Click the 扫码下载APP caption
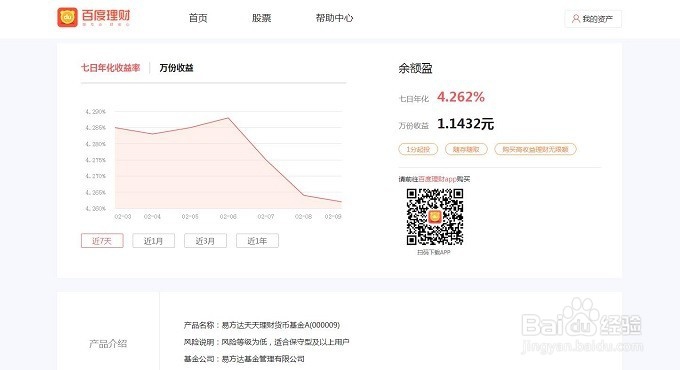This screenshot has width=680, height=370. point(434,252)
